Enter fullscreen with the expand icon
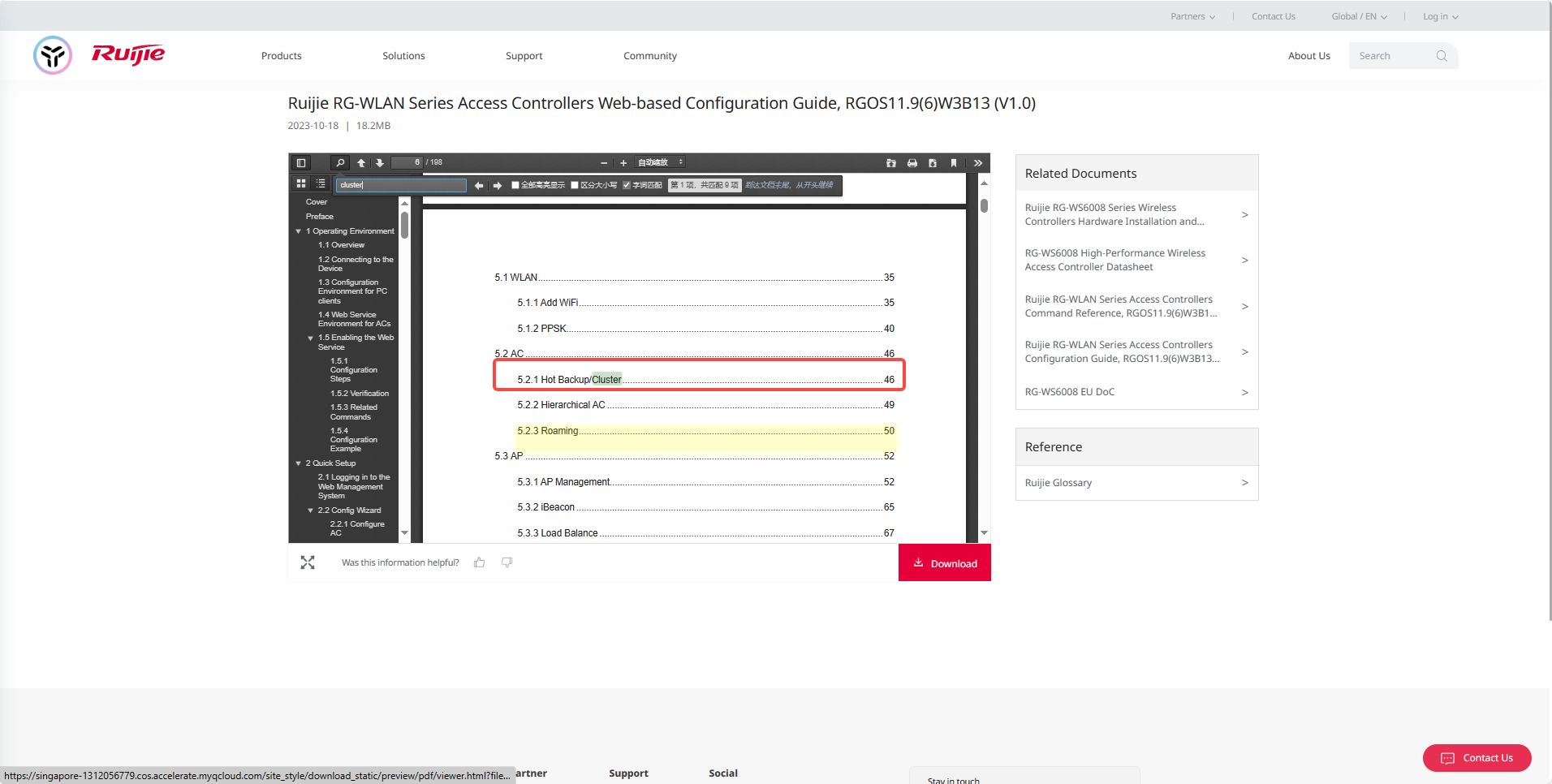1552x784 pixels. point(308,562)
